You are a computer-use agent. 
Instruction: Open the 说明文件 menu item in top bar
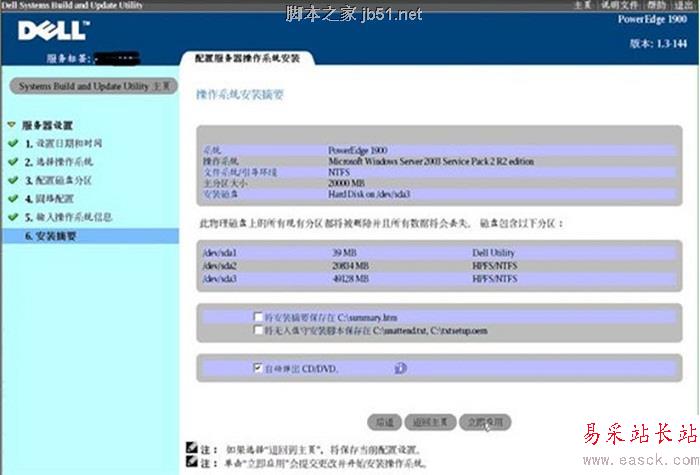tap(619, 5)
